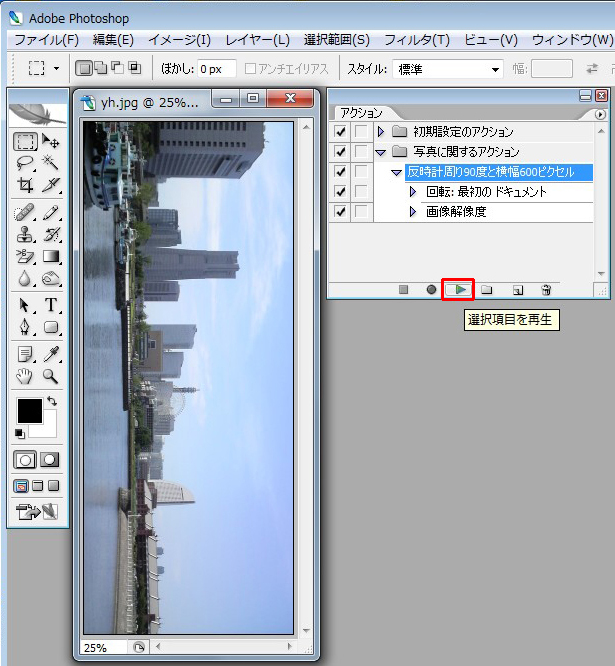Enable the アンチエイリアス checkbox
Screen dimensions: 615x666
tap(251, 69)
